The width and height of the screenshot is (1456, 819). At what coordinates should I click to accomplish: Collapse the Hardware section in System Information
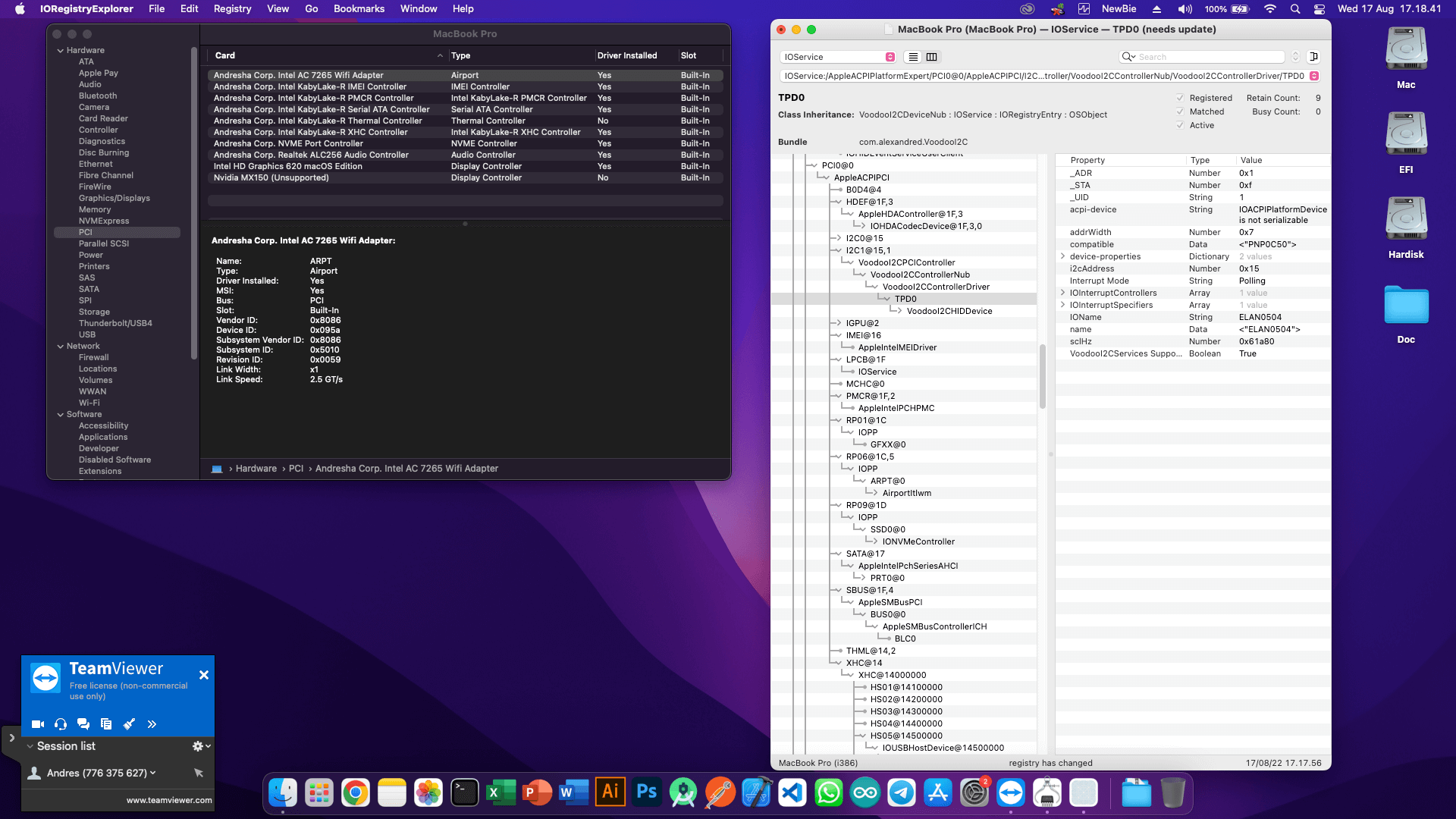click(x=61, y=51)
